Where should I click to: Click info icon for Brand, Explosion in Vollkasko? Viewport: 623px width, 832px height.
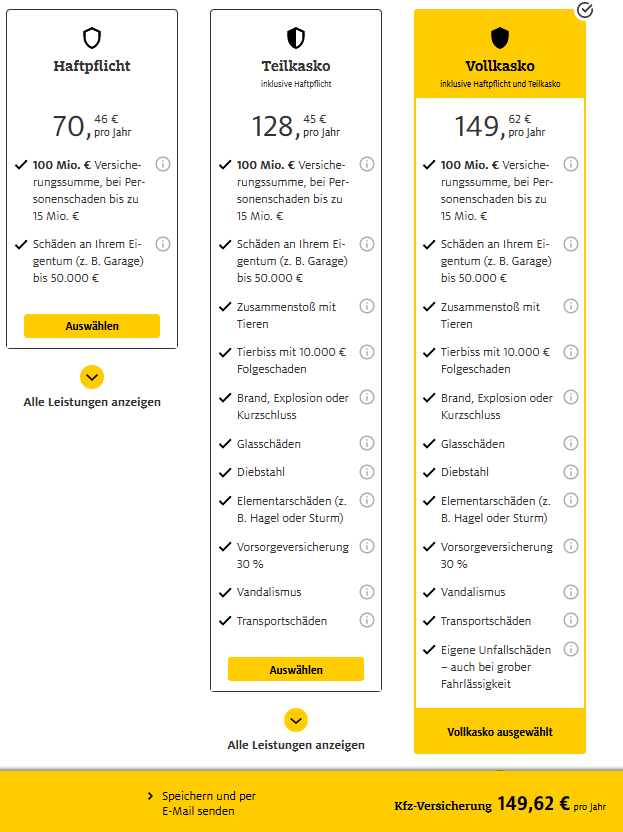tap(571, 398)
